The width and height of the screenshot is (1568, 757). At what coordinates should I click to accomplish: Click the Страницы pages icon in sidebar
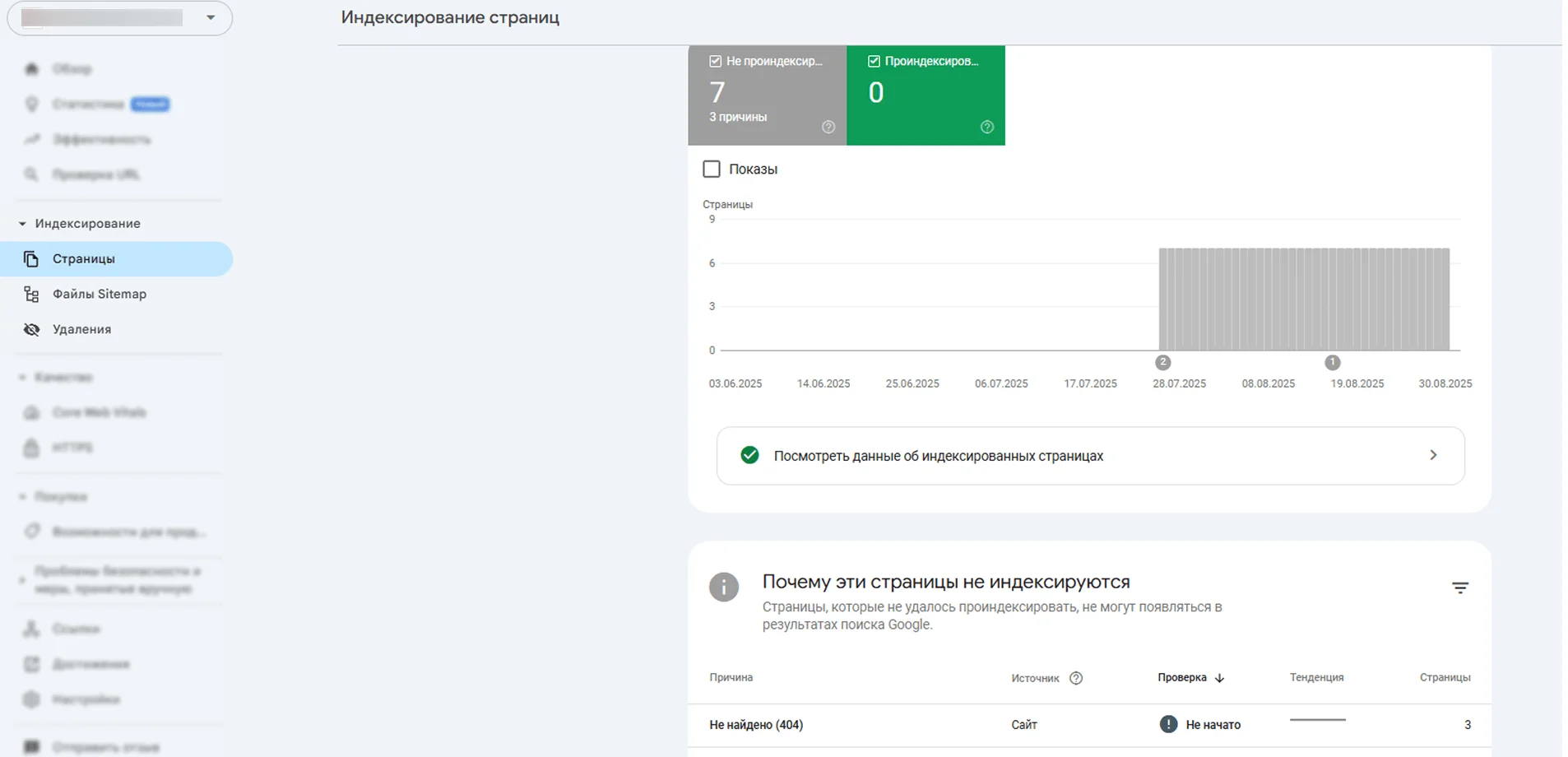coord(31,259)
